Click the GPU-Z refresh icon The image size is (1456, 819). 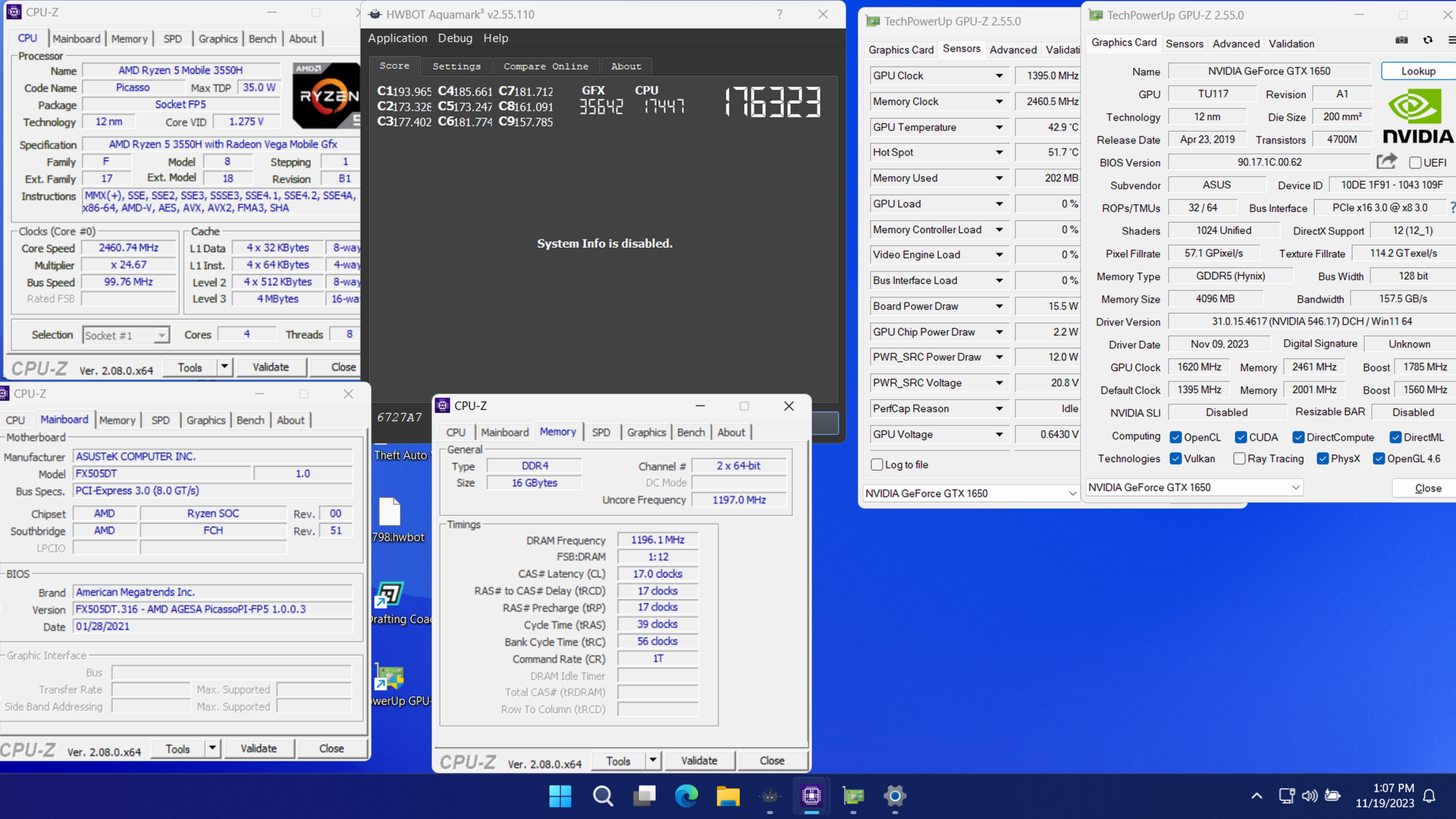(1428, 40)
